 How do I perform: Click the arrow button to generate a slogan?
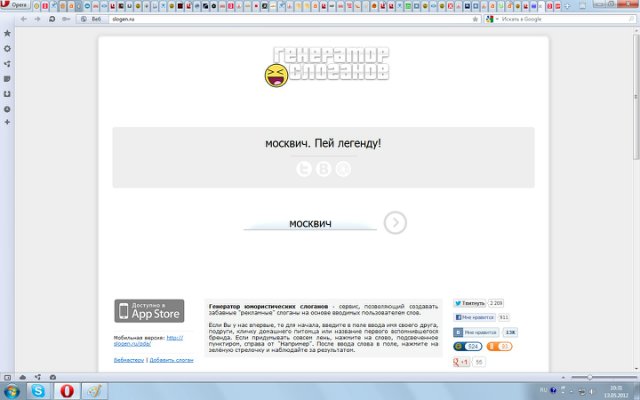tap(396, 223)
